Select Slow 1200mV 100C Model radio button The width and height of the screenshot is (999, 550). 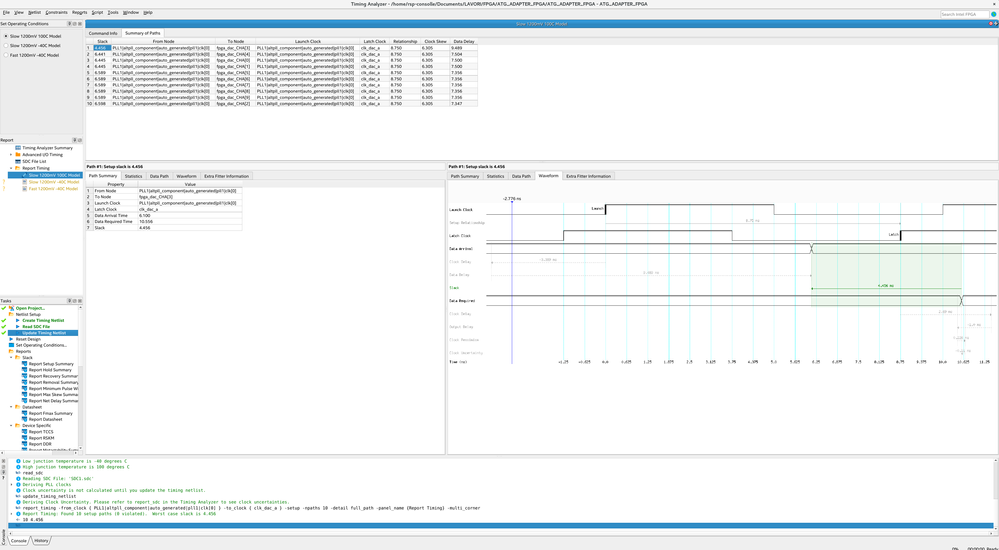[x=6, y=36]
